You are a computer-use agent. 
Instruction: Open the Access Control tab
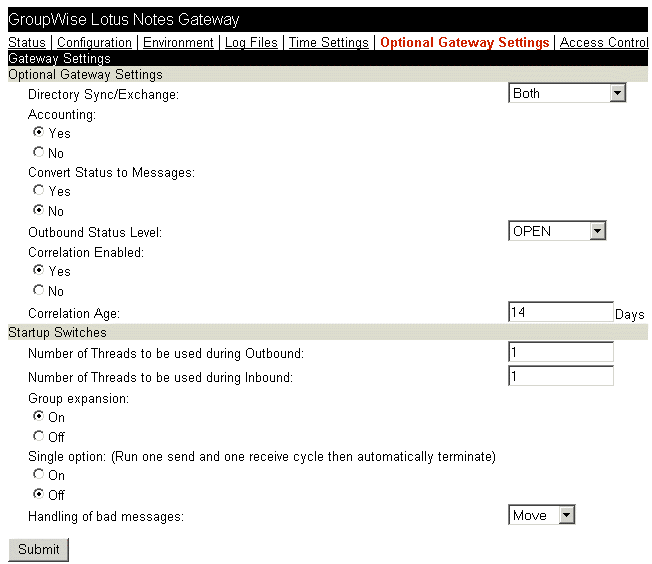click(604, 42)
